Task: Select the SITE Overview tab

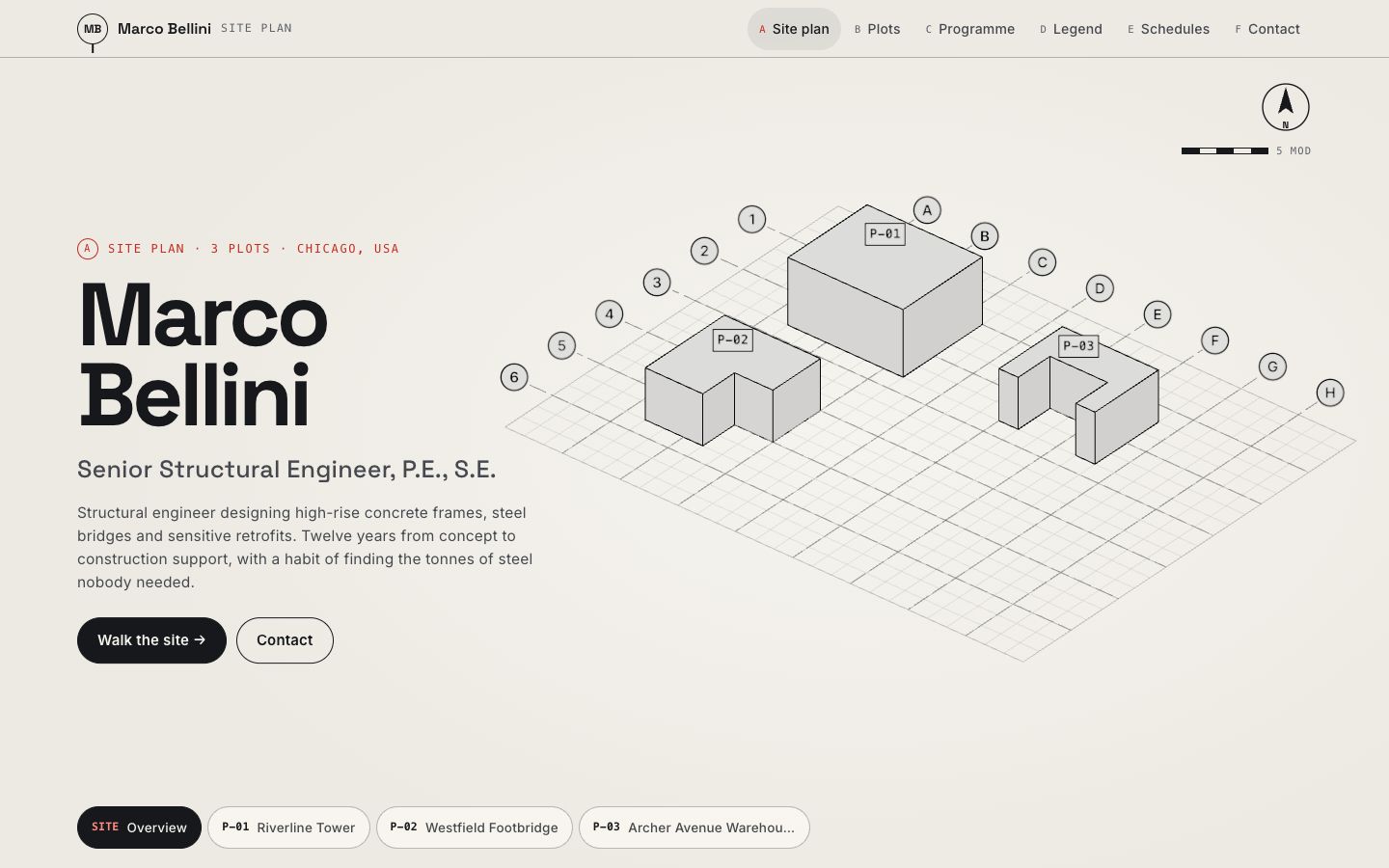Action: (x=139, y=827)
